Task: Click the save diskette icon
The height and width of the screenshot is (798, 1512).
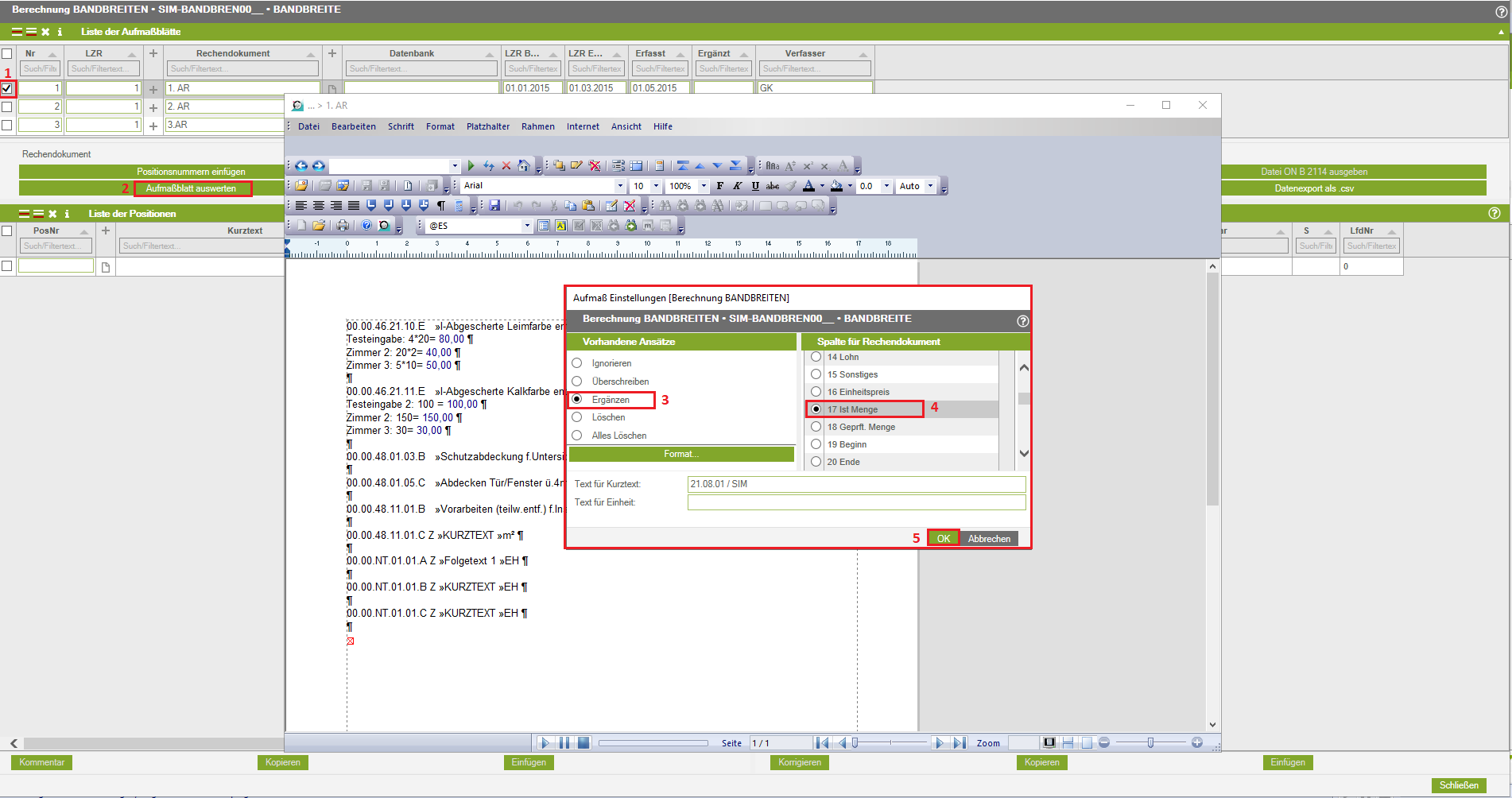Action: tap(494, 205)
